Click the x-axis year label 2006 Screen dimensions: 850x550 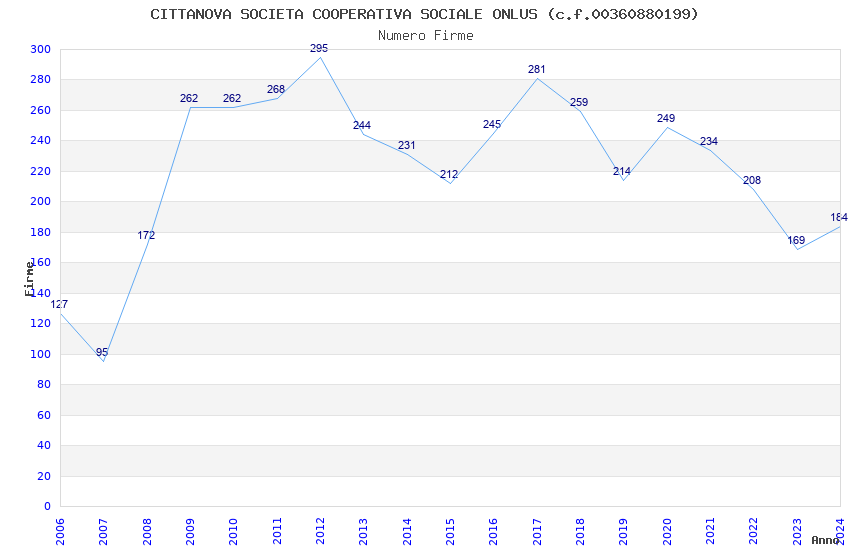[60, 531]
